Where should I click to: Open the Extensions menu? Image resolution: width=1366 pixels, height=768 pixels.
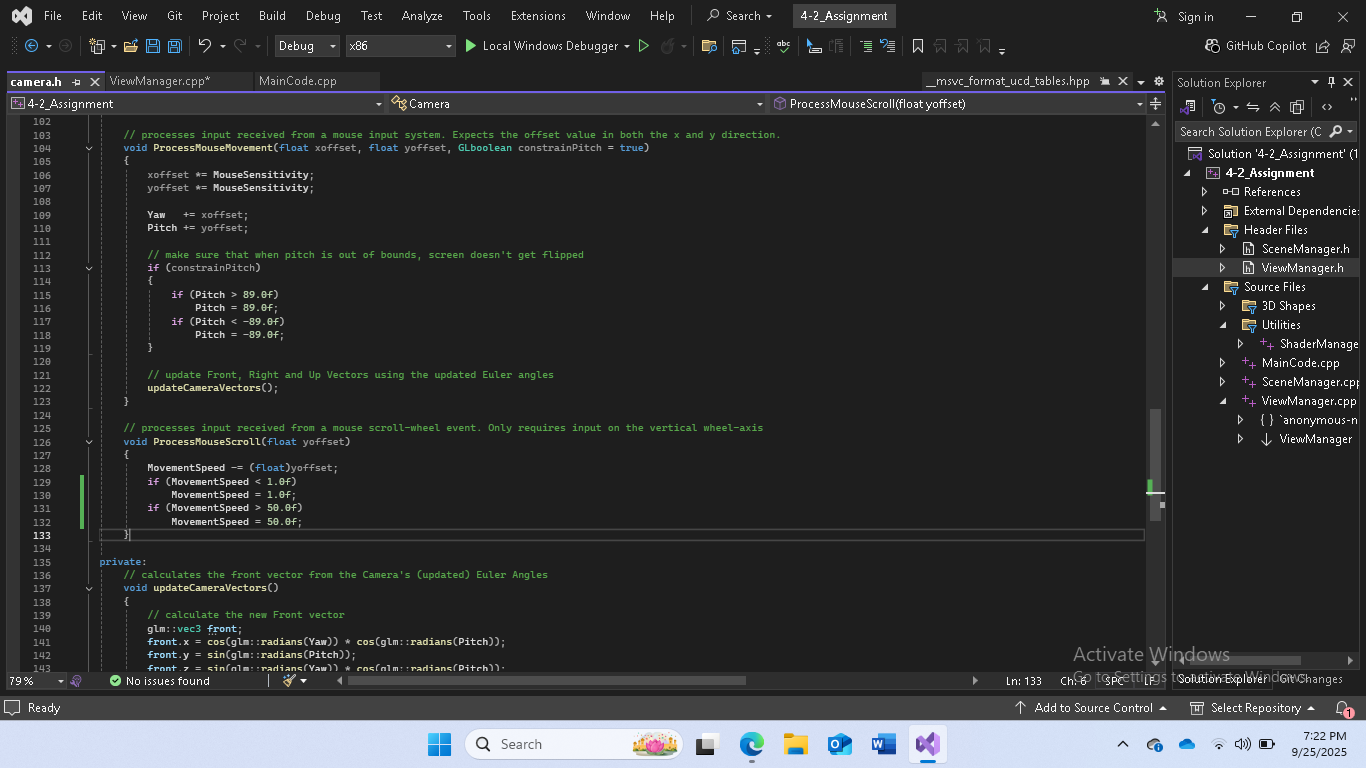[538, 16]
